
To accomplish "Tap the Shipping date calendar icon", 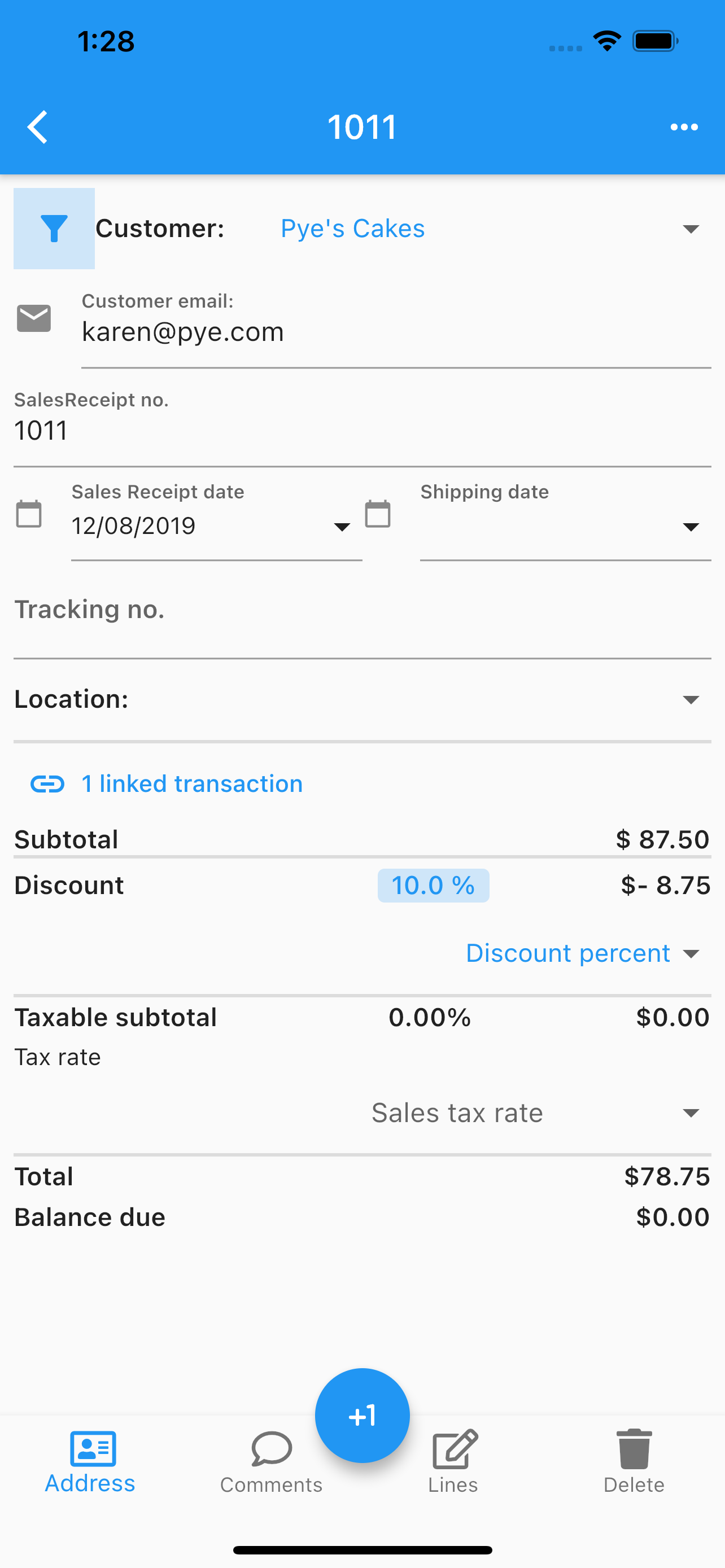I will tap(377, 514).
